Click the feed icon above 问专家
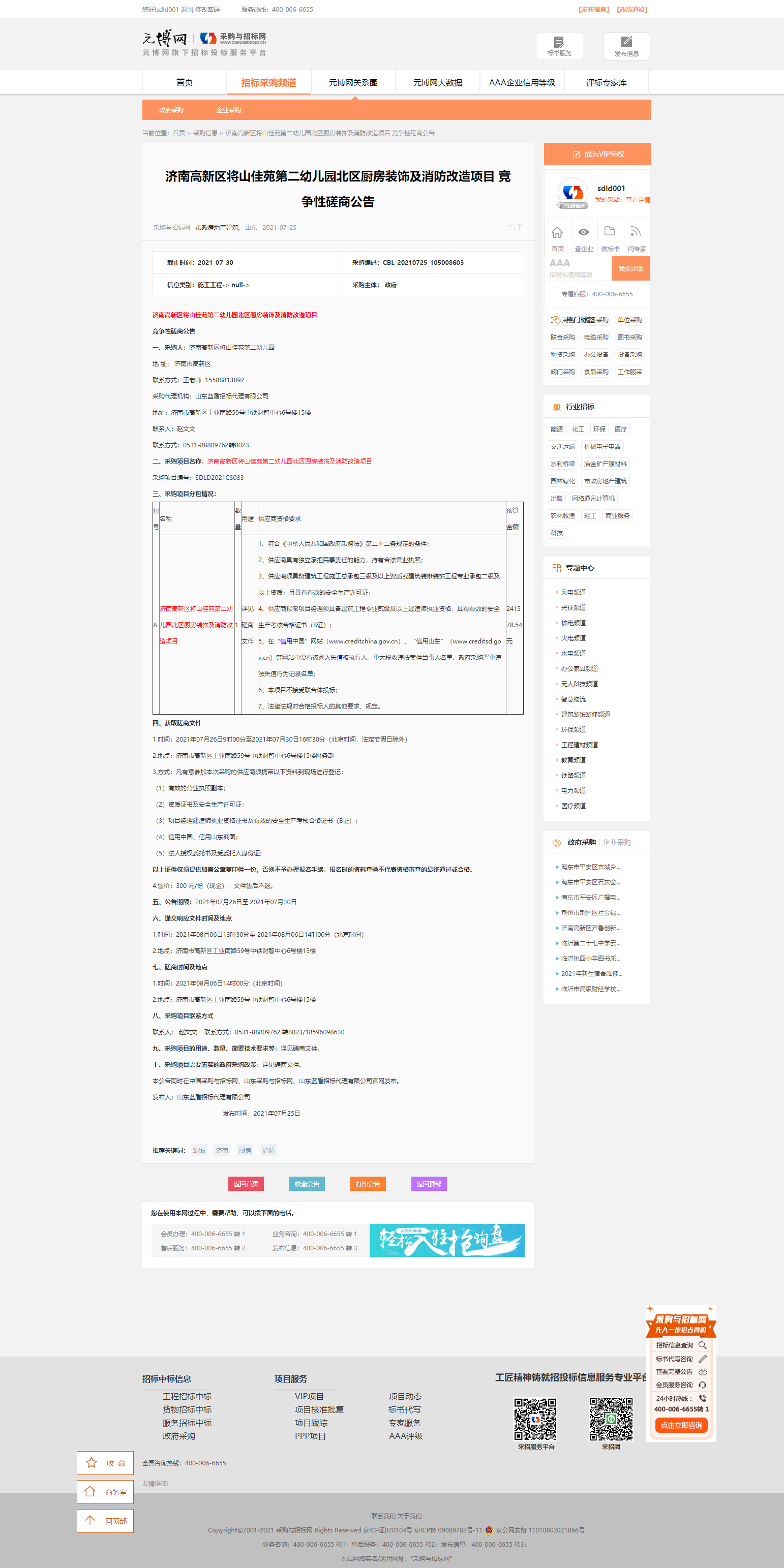 pos(636,231)
